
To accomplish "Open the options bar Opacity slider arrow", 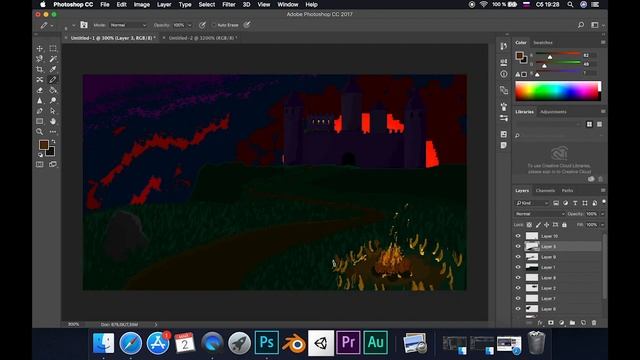I will click(189, 25).
